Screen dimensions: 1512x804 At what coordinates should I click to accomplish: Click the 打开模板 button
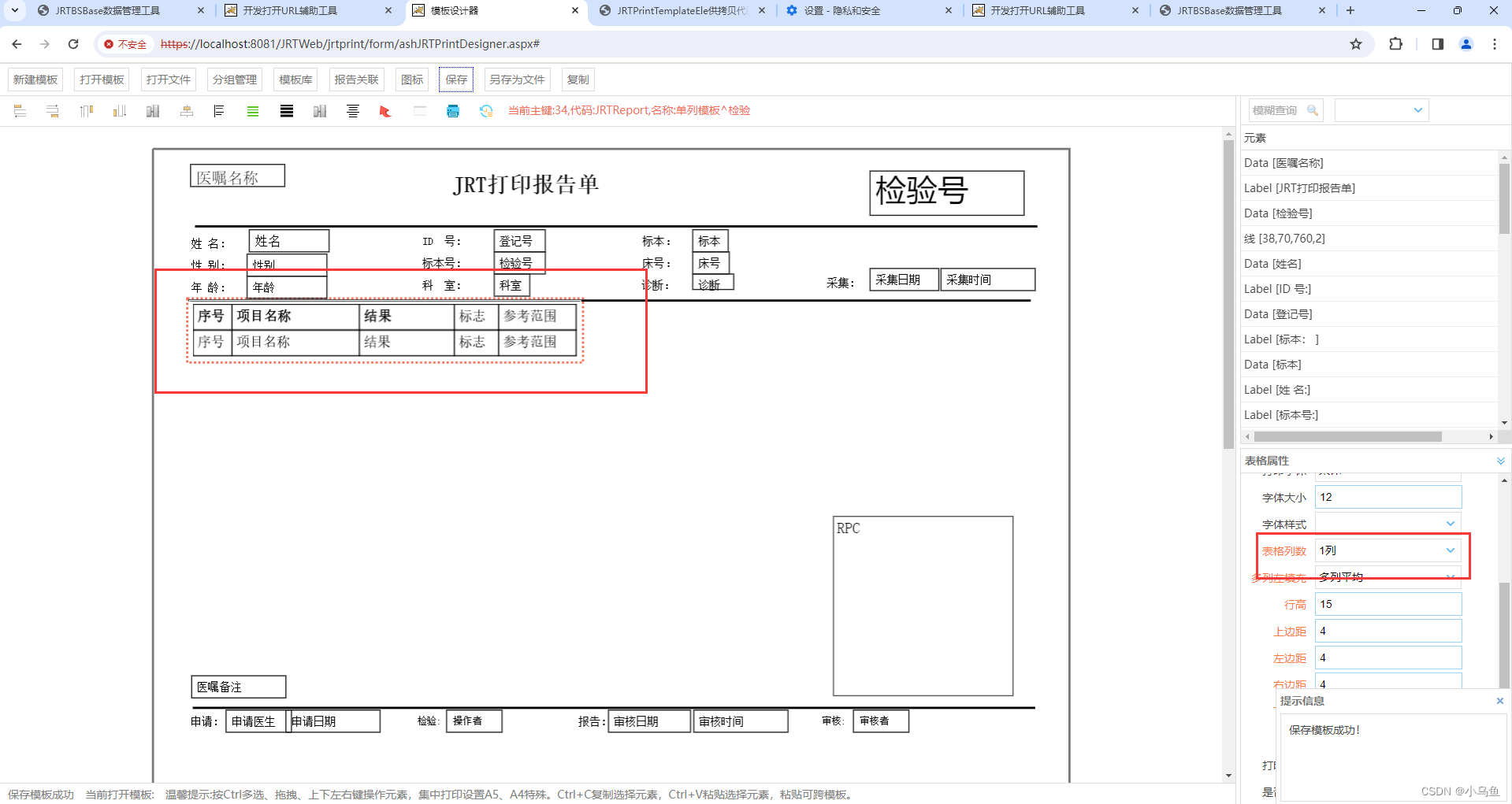[x=102, y=80]
